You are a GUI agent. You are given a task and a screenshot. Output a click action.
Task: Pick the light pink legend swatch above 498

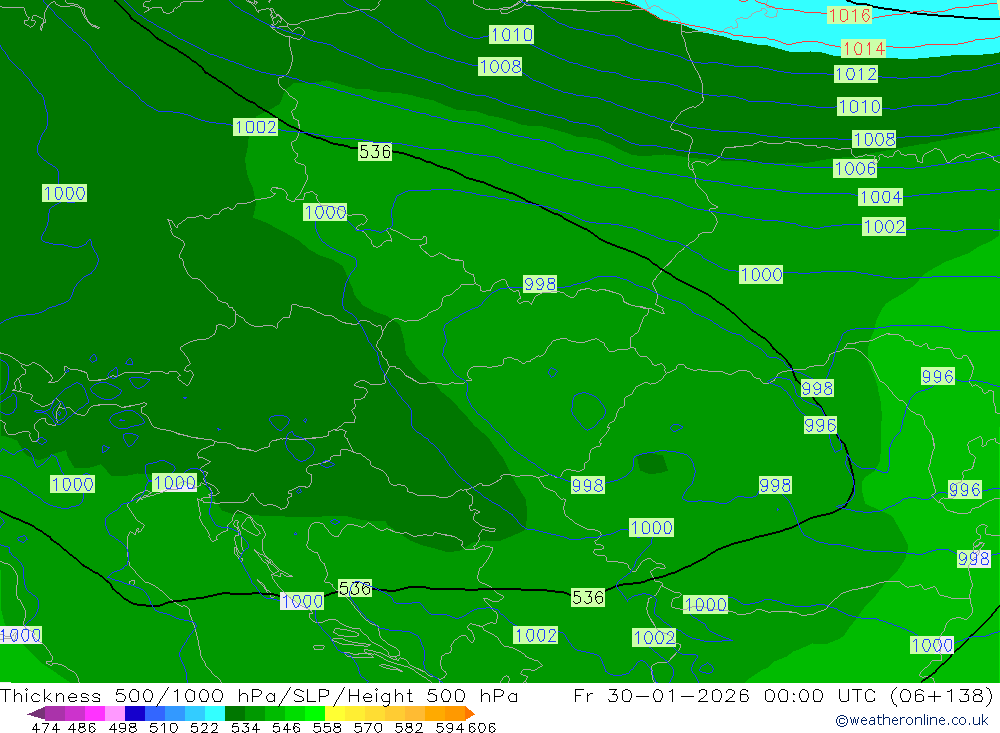115,713
